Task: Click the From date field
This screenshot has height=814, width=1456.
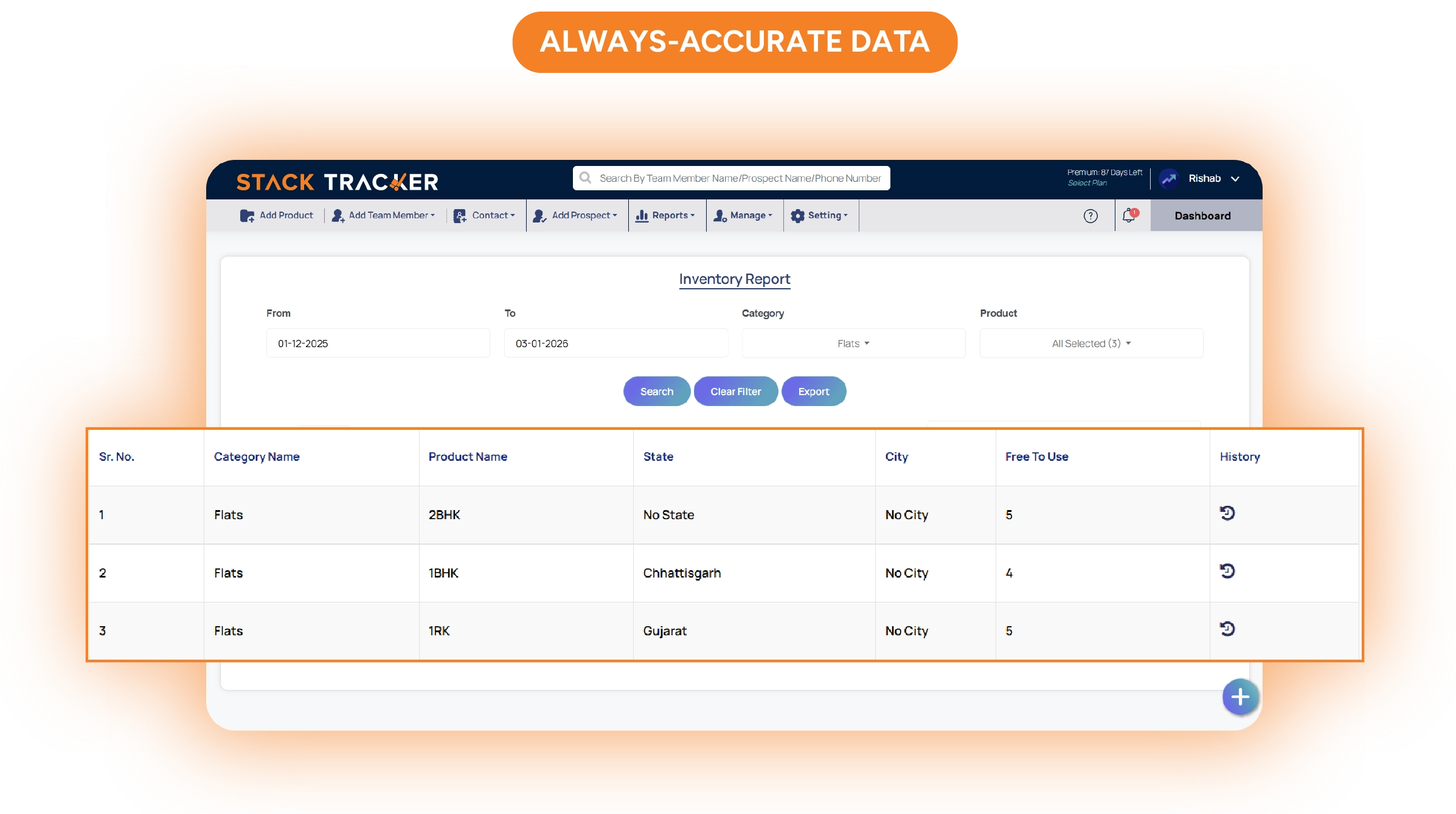Action: point(378,343)
